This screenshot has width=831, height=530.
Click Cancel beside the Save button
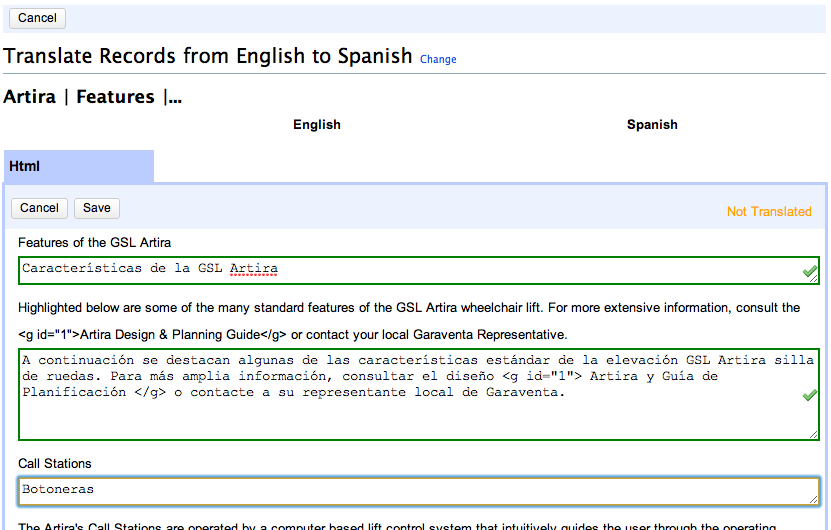pyautogui.click(x=39, y=208)
